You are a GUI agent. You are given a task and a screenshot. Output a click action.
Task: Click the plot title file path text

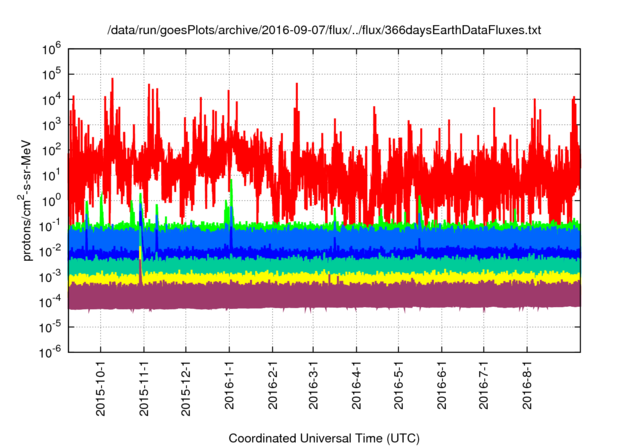[324, 30]
